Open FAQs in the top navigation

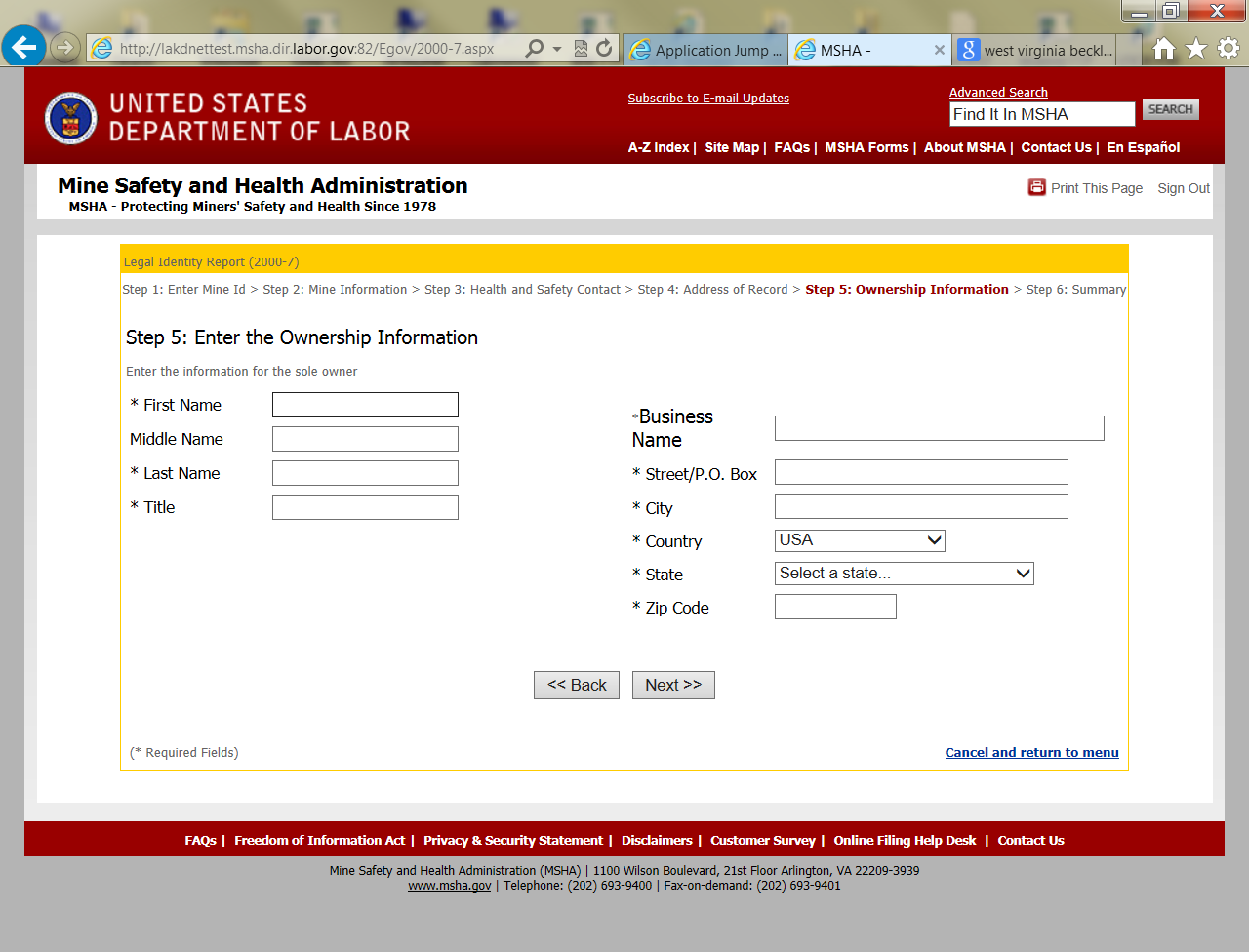(x=791, y=147)
